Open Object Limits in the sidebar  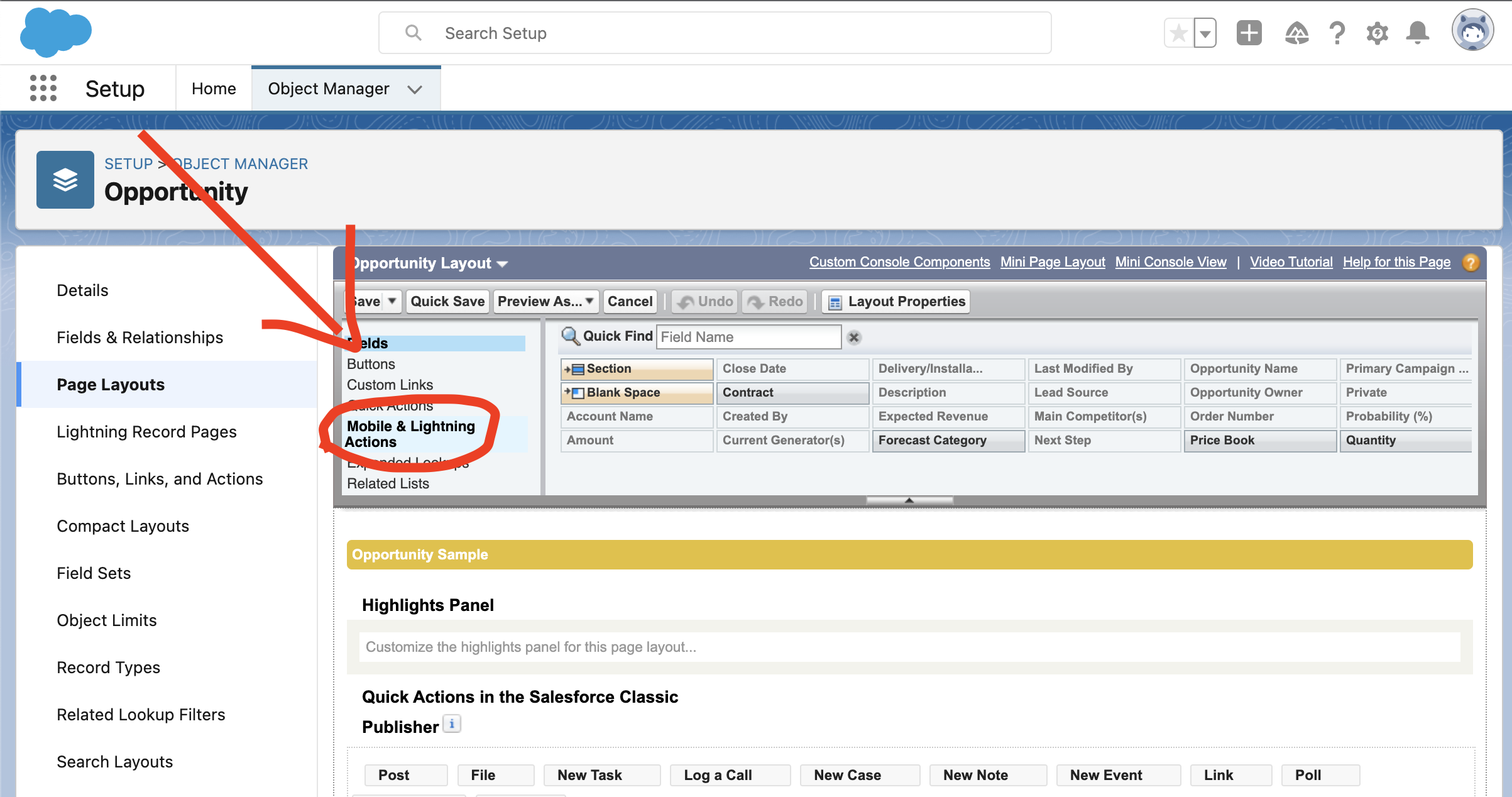pos(106,620)
